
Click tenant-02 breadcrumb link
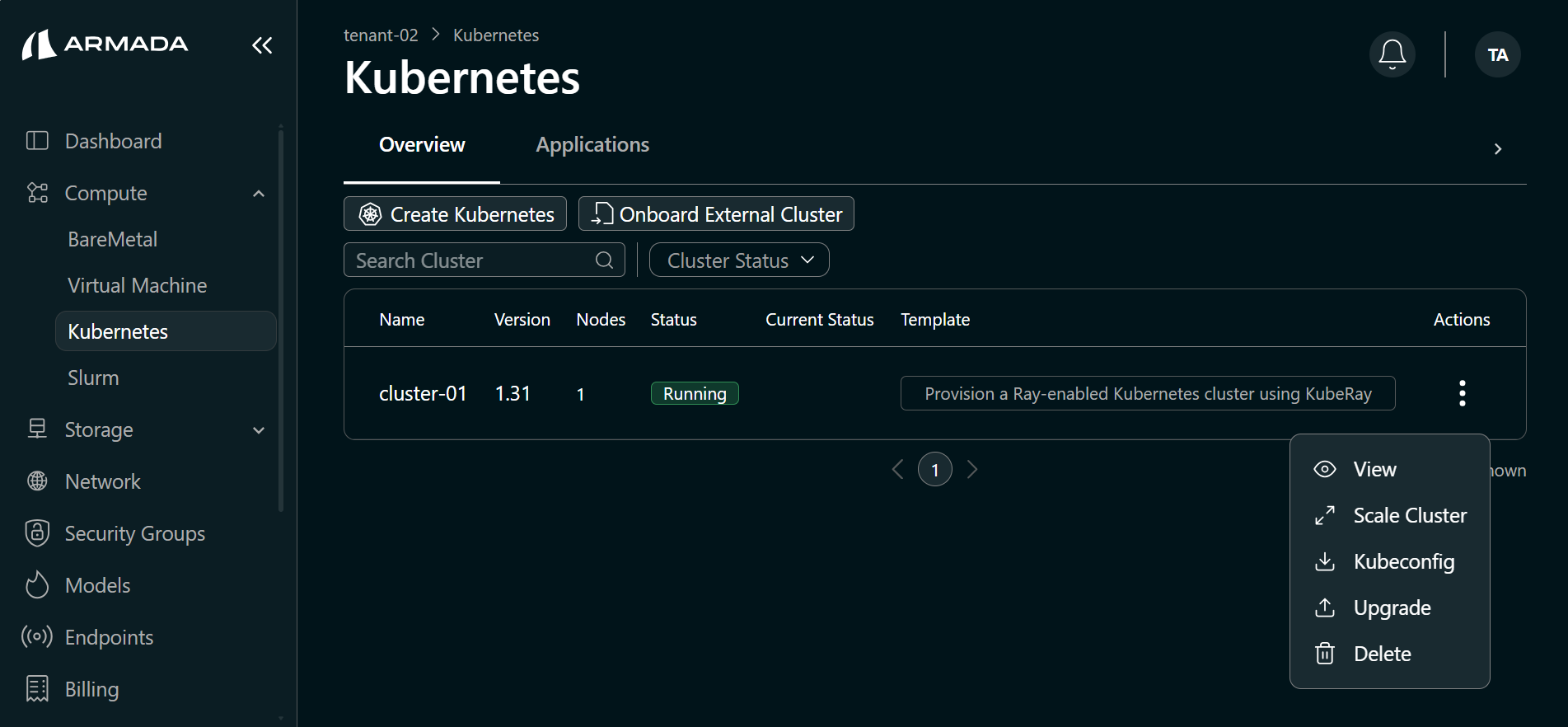381,35
